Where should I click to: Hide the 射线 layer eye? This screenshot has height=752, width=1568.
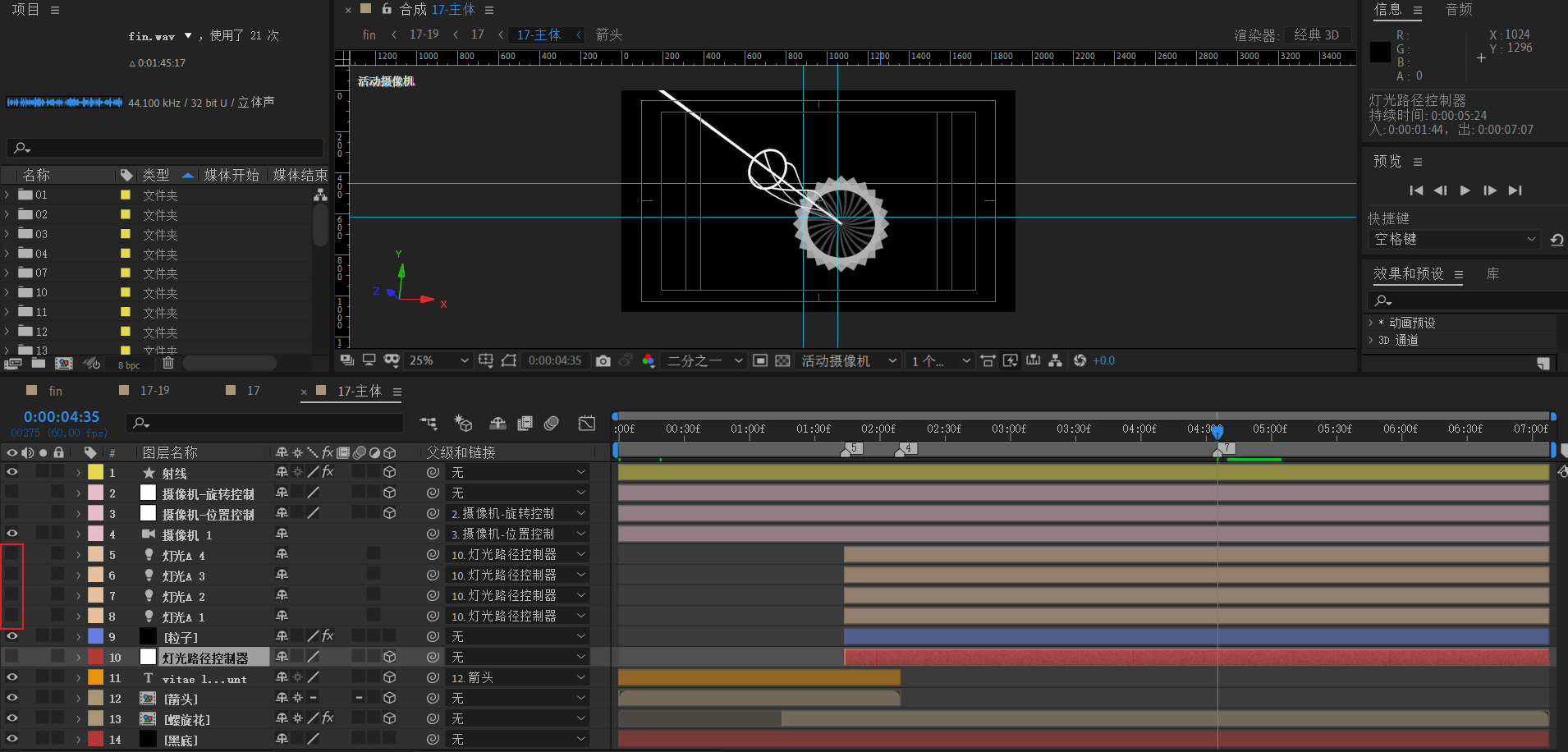click(12, 472)
